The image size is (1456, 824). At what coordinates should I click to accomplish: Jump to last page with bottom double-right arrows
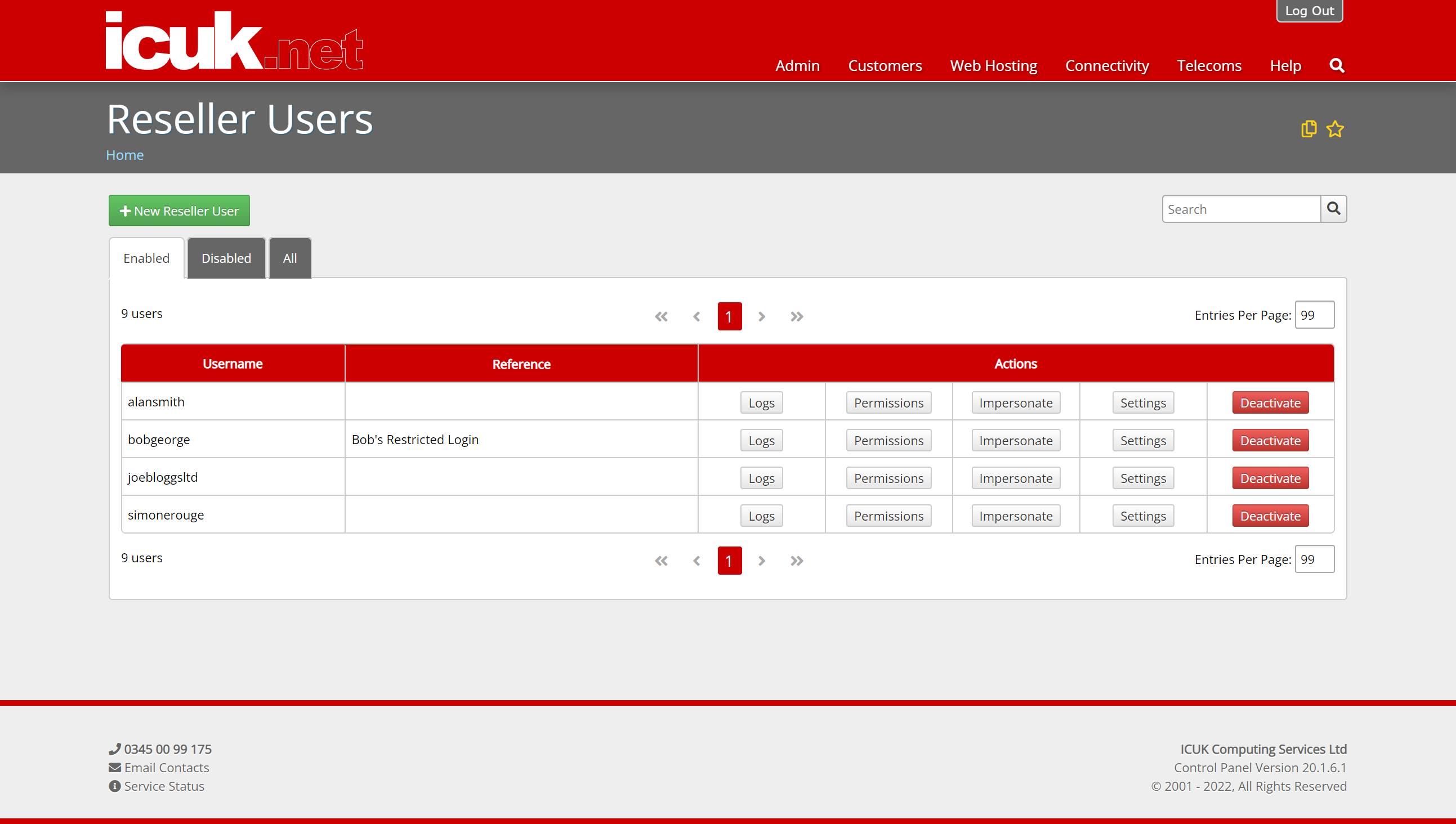[797, 561]
